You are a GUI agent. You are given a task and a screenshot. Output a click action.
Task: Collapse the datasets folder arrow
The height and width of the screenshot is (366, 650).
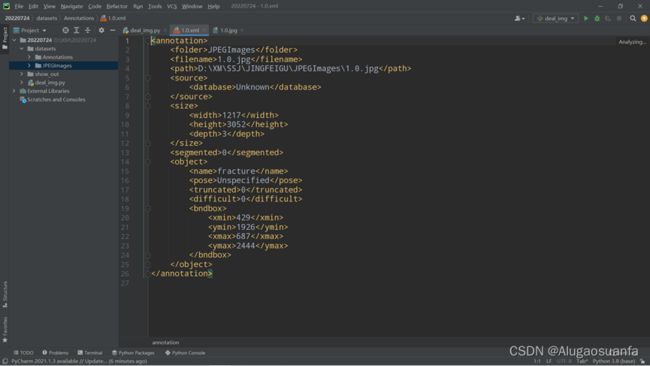pos(22,48)
